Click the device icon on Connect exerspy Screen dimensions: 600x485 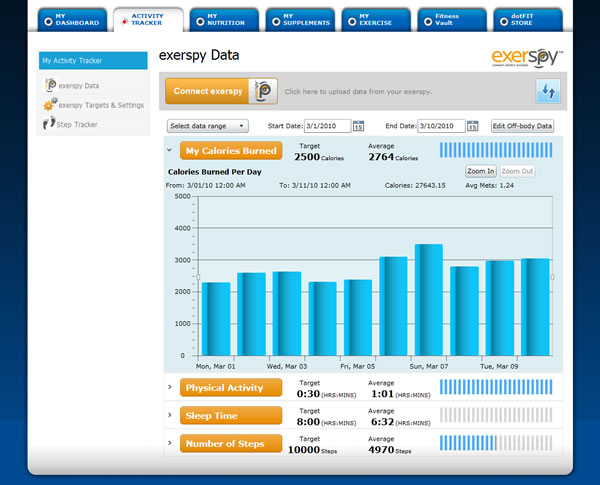pyautogui.click(x=263, y=91)
